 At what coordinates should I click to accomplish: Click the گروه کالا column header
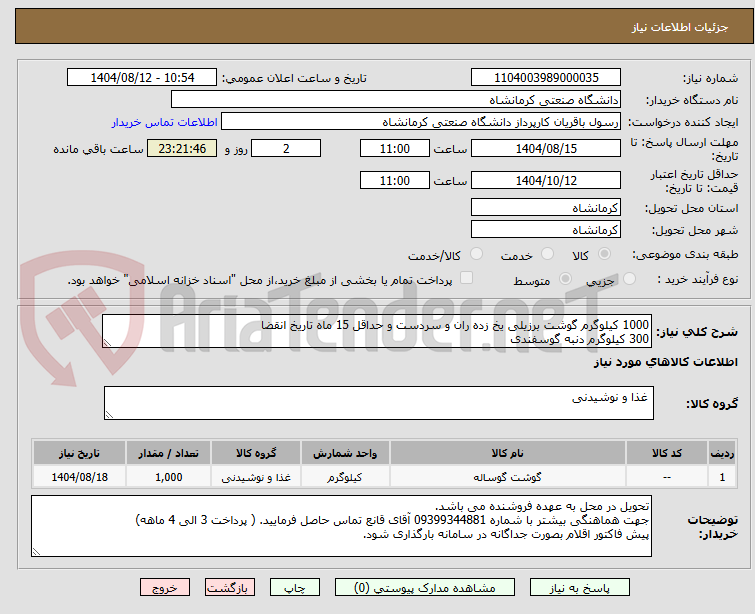256,453
